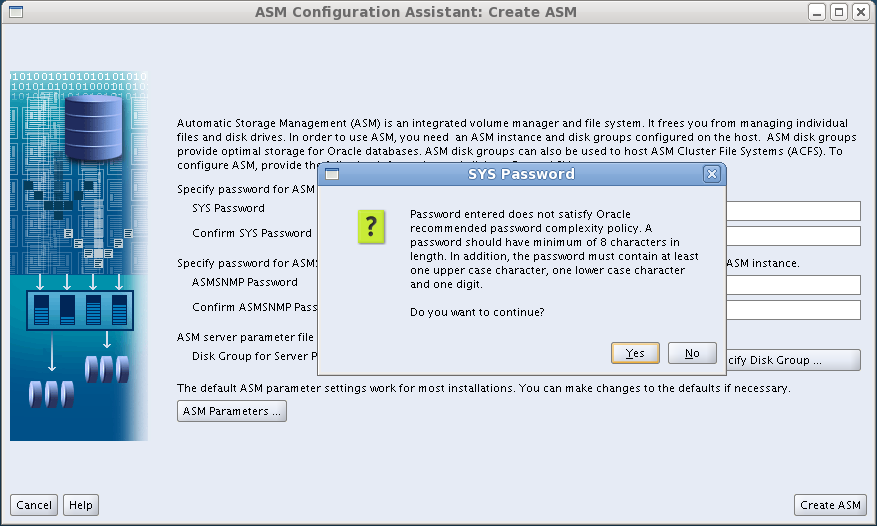Click Yes in the SYS Password dialog
The image size is (877, 526).
pyautogui.click(x=635, y=353)
